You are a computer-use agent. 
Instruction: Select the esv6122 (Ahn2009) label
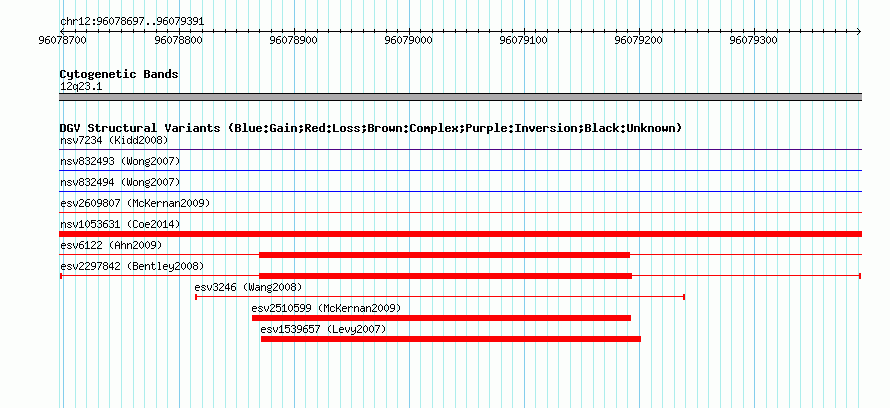click(x=111, y=245)
